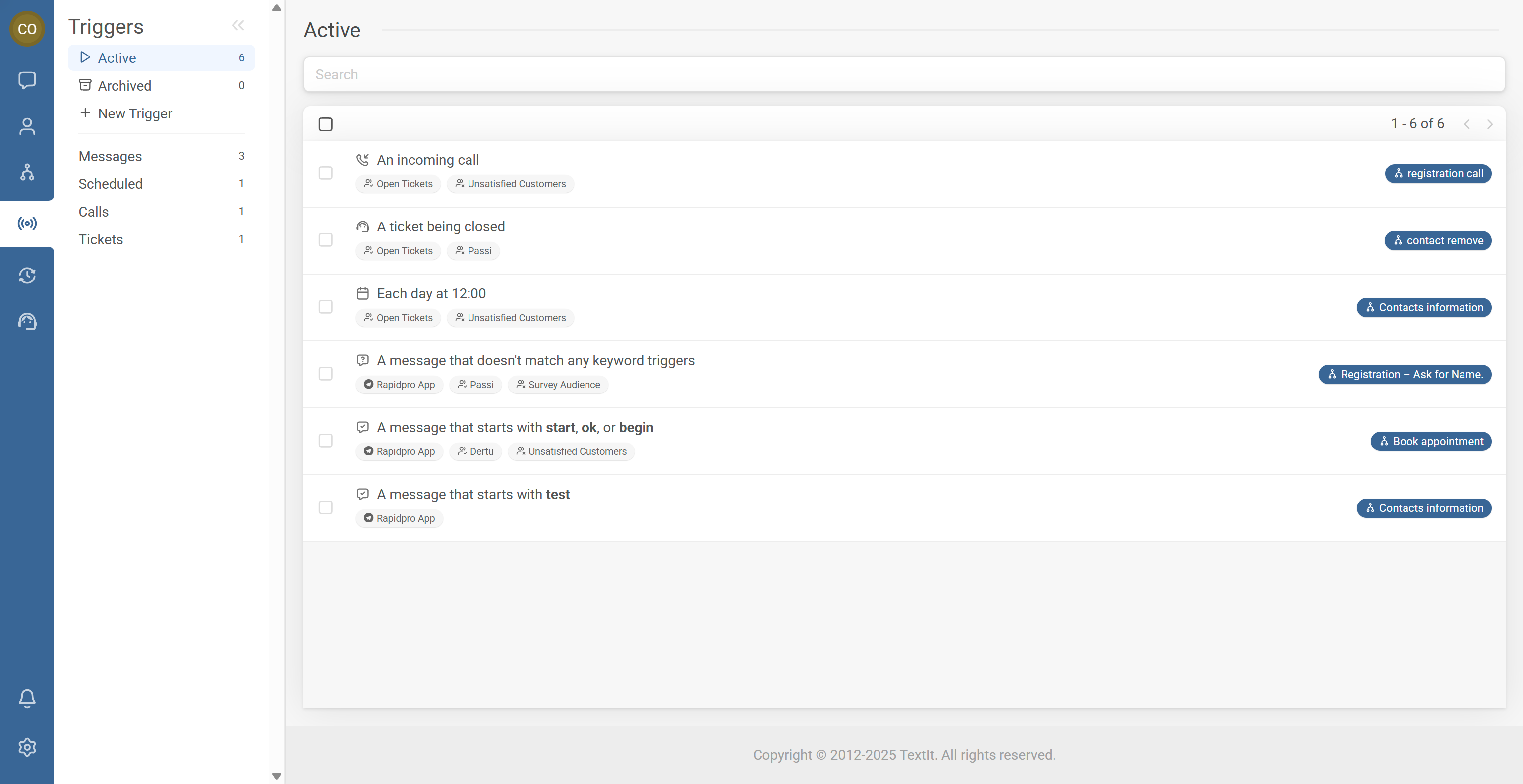Open the Tickets headset icon in sidebar
This screenshot has height=784, width=1523.
(27, 322)
